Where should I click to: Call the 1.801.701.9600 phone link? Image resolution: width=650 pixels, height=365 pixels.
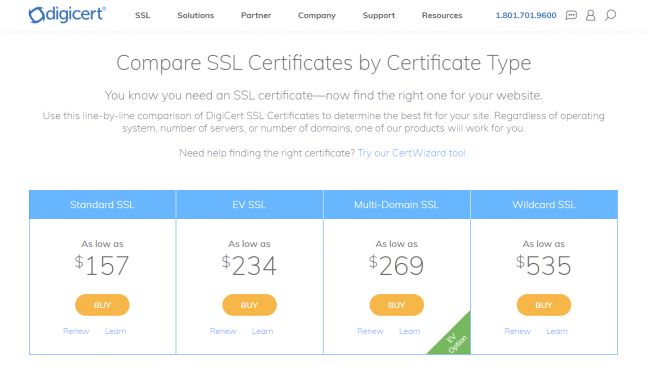pyautogui.click(x=526, y=15)
